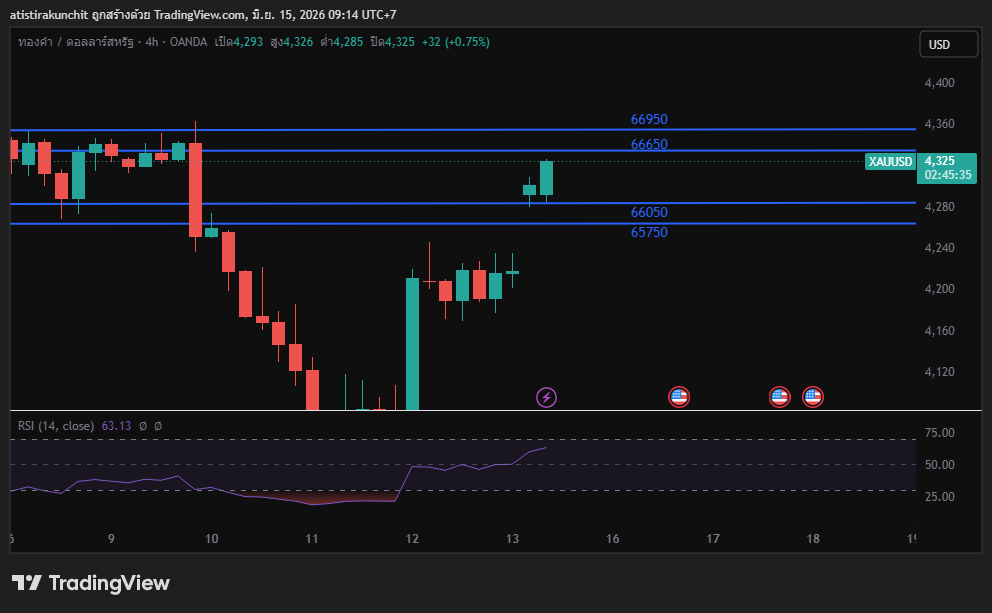This screenshot has width=992, height=613.
Task: Click the 4,360 price axis label
Action: point(939,124)
